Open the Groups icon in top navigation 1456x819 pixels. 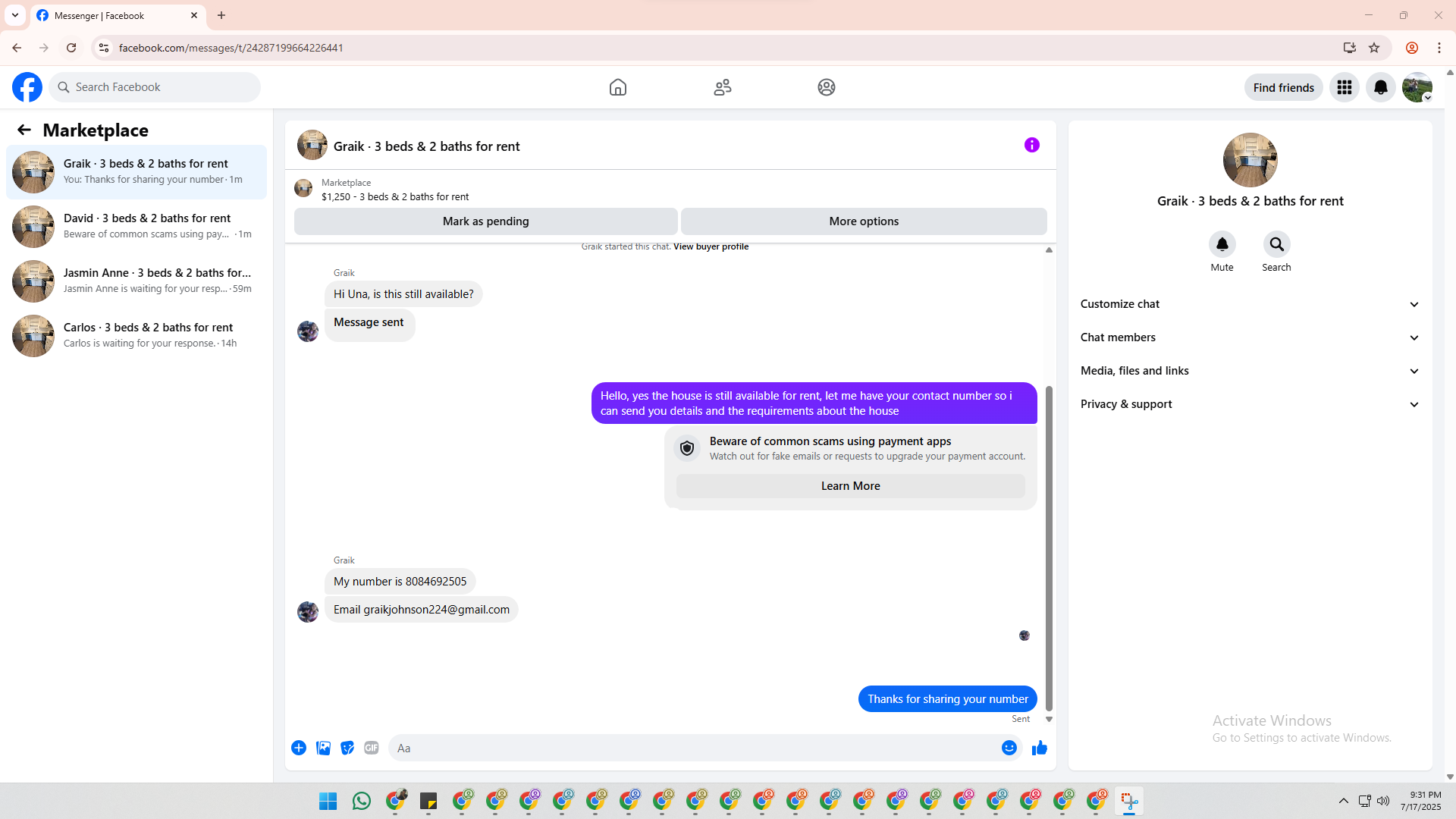(827, 87)
